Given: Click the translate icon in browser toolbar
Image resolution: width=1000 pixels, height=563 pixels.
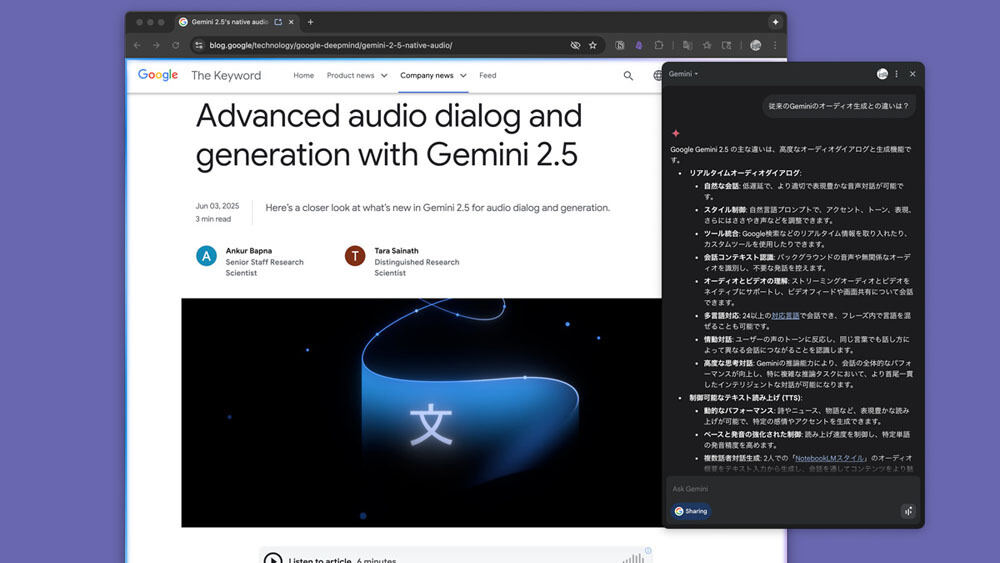Looking at the screenshot, I should point(688,45).
